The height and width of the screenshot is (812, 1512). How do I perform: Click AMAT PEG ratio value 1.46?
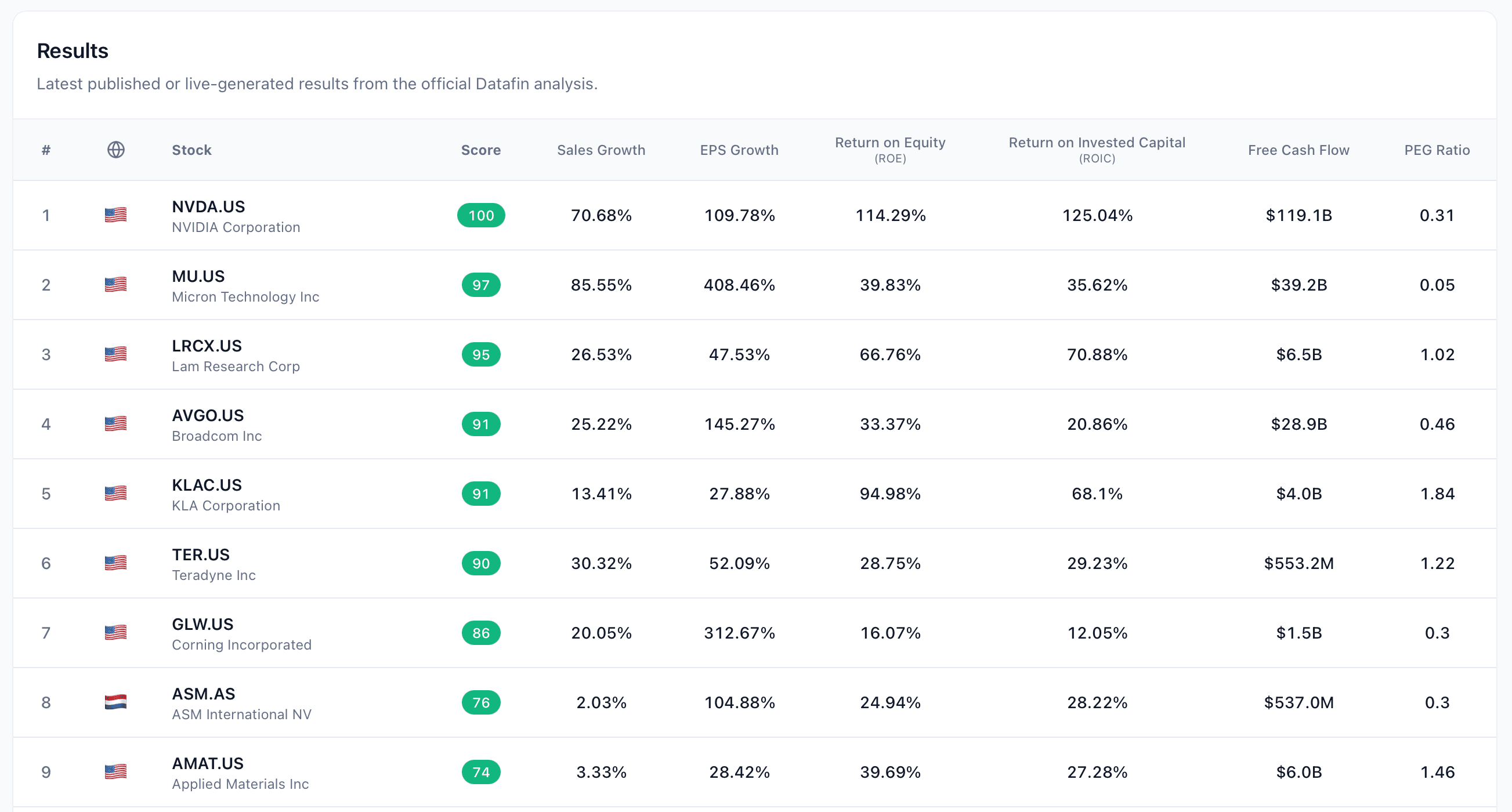[1437, 771]
